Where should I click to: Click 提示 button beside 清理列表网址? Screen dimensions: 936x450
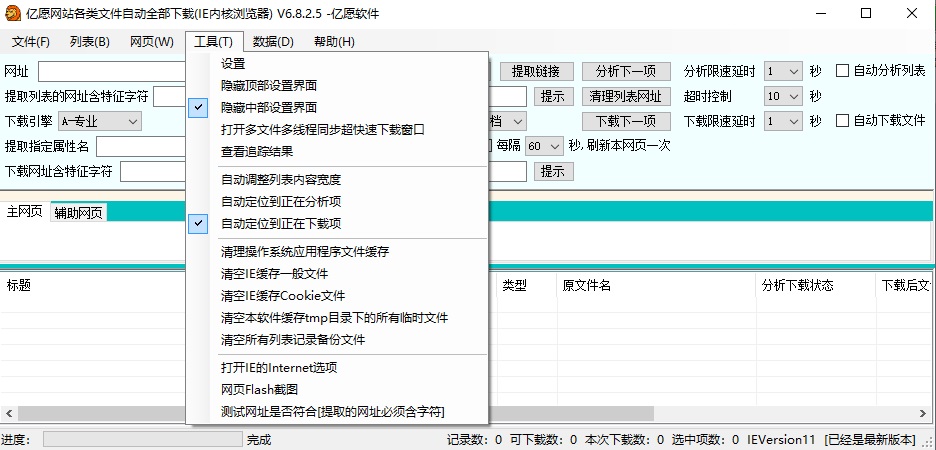click(553, 96)
